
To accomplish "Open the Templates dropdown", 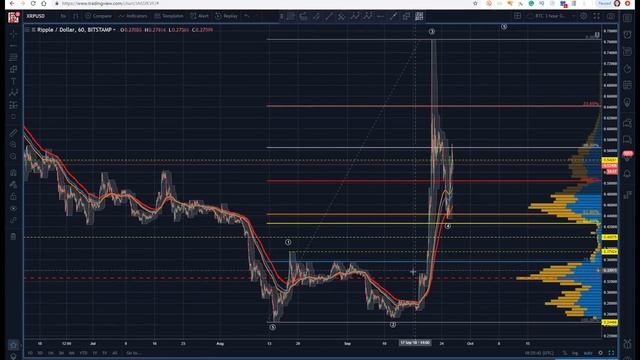I will tap(169, 16).
